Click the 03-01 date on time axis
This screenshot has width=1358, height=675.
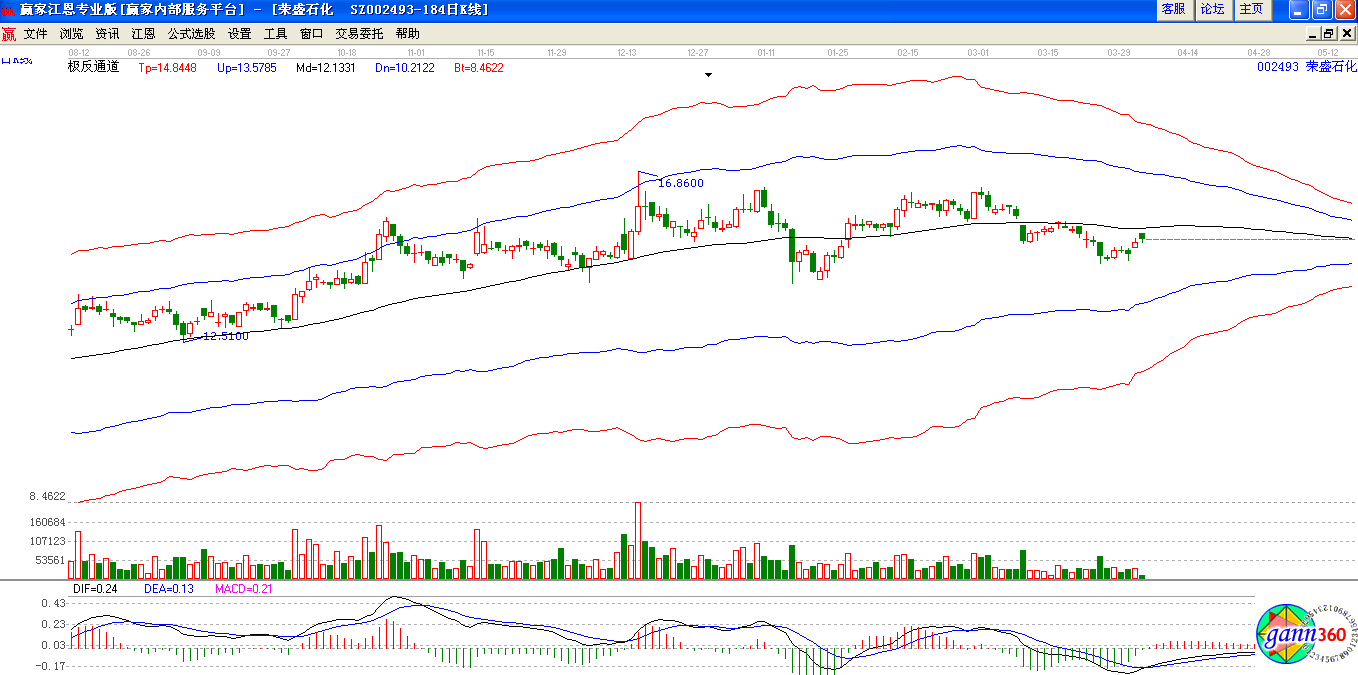[978, 51]
